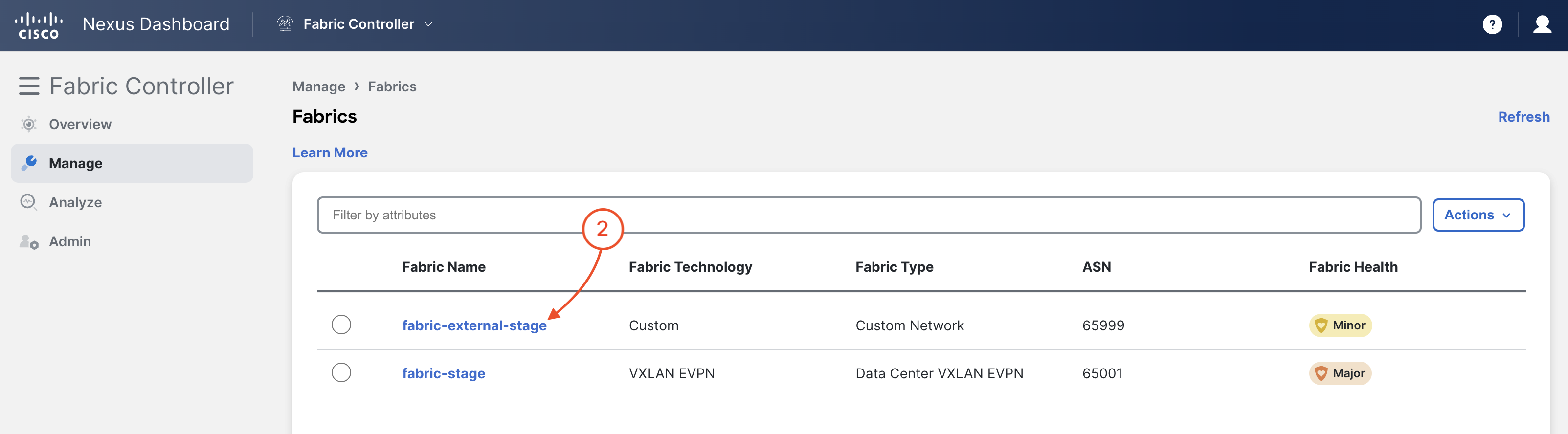Click the Admin icon in sidebar
Screen dimensions: 1568x434
[x=28, y=241]
